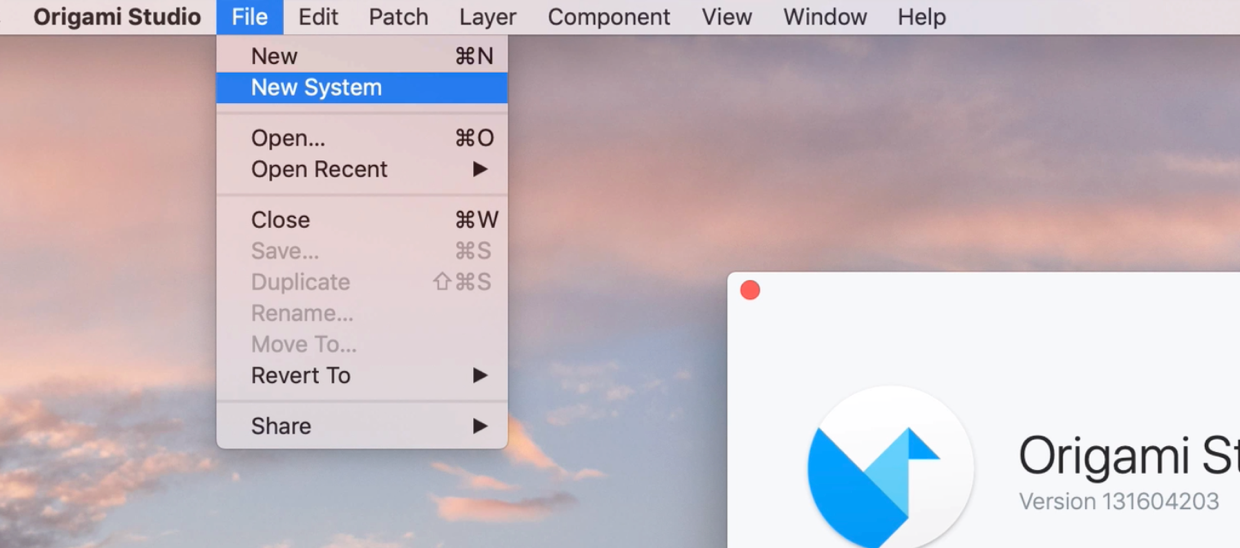Select the New System menu entry
Image resolution: width=1240 pixels, height=548 pixels.
tap(362, 87)
